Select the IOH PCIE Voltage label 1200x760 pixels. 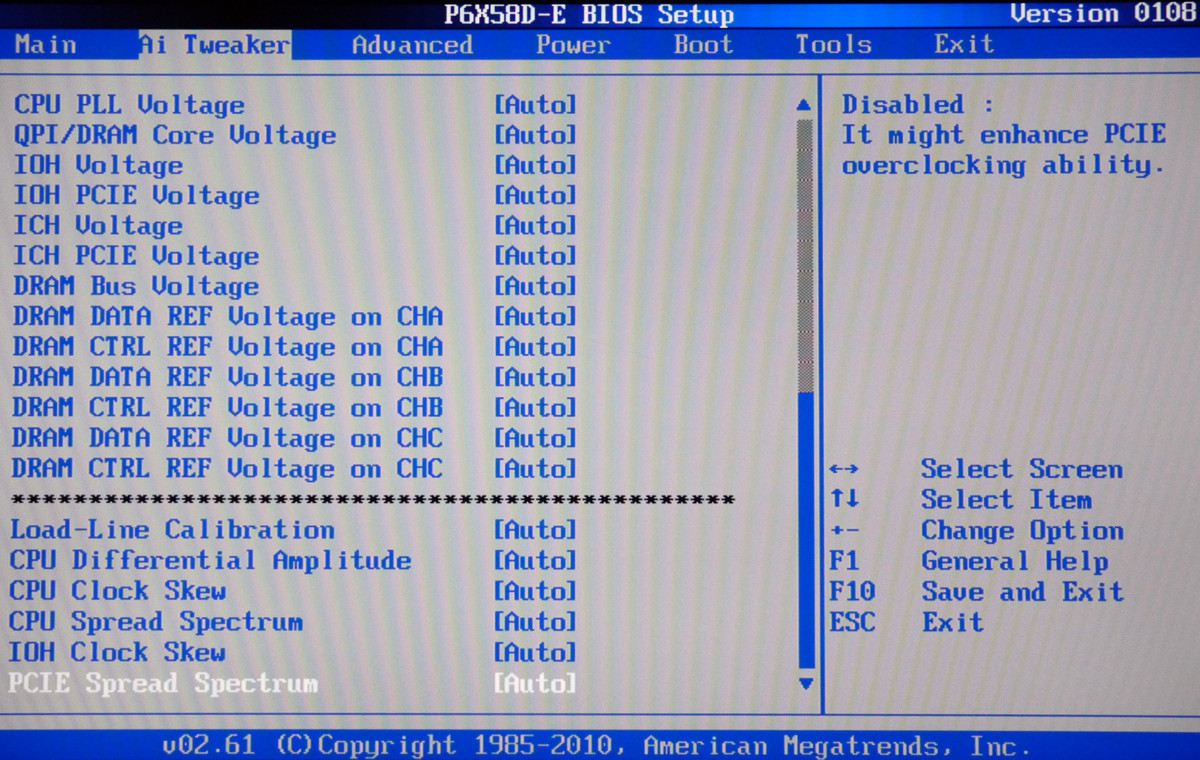136,196
